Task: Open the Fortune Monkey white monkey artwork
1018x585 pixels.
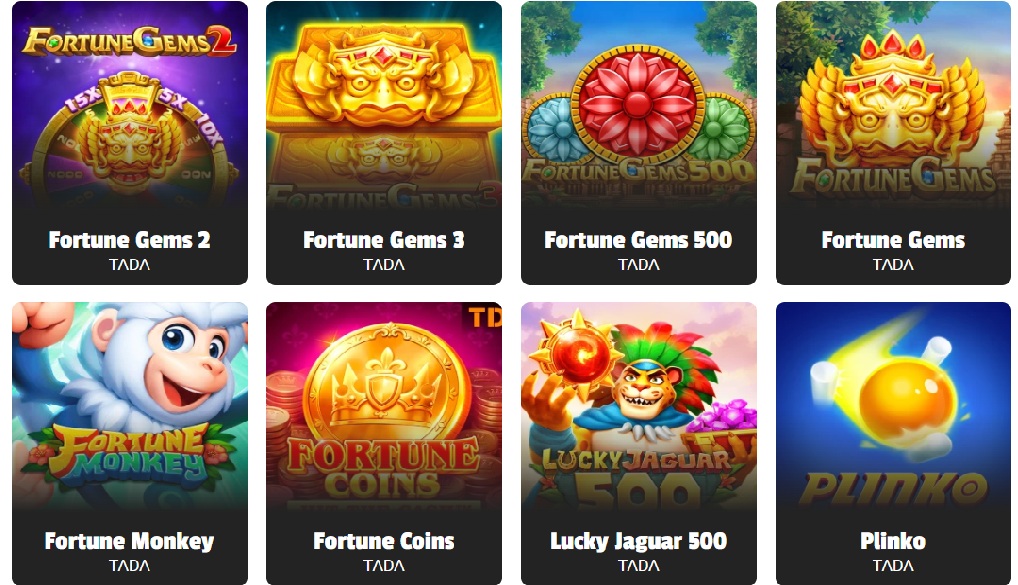Action: (x=130, y=406)
